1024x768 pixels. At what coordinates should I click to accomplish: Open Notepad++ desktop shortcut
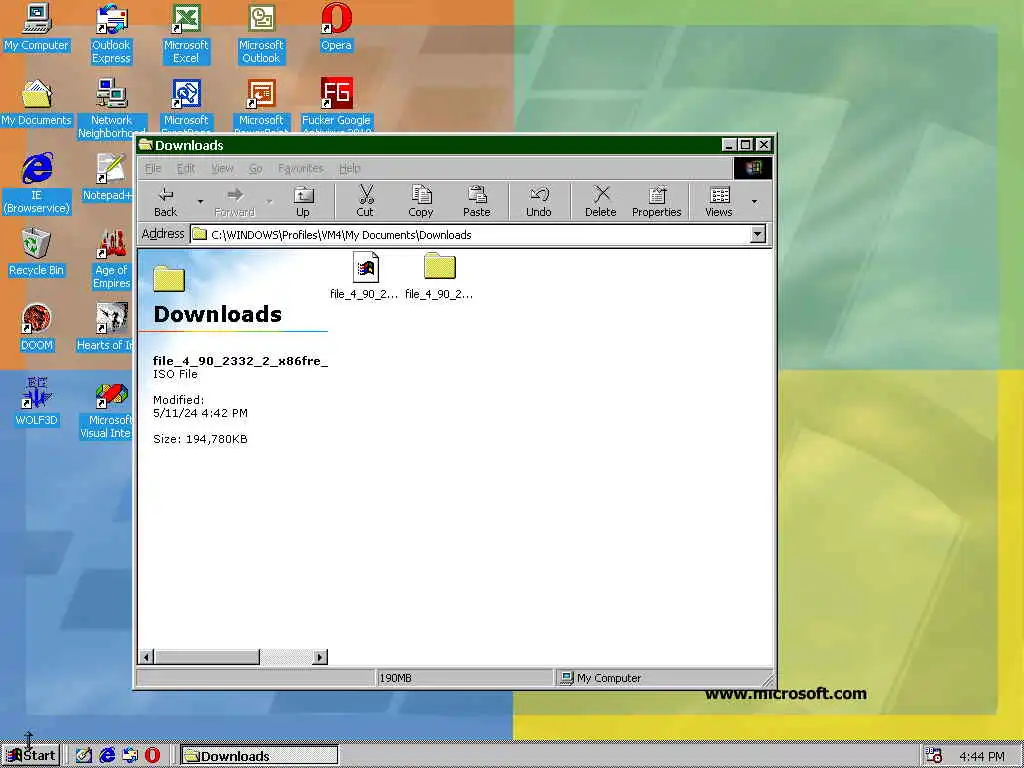click(109, 177)
